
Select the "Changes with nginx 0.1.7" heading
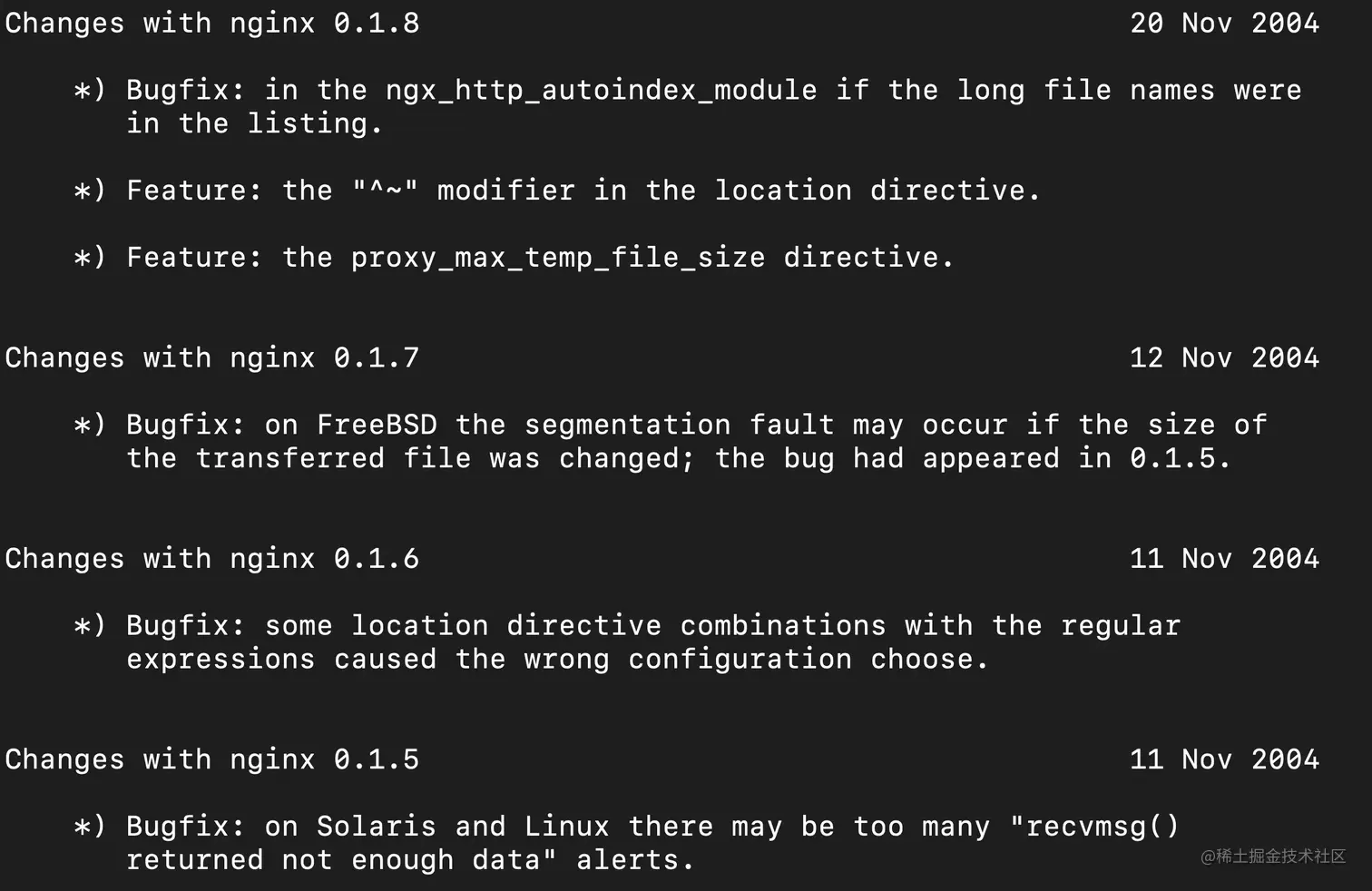tap(212, 357)
